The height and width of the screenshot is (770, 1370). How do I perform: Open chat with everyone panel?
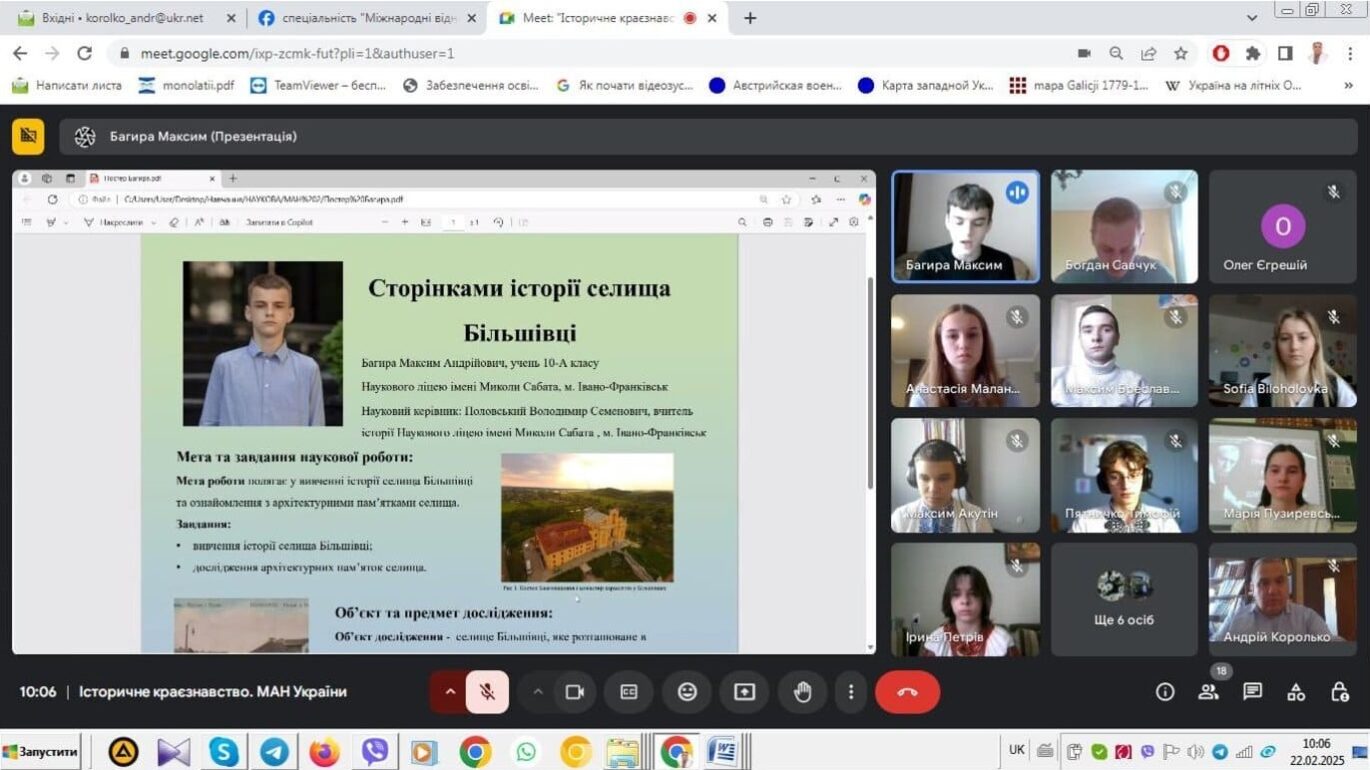tap(1252, 692)
